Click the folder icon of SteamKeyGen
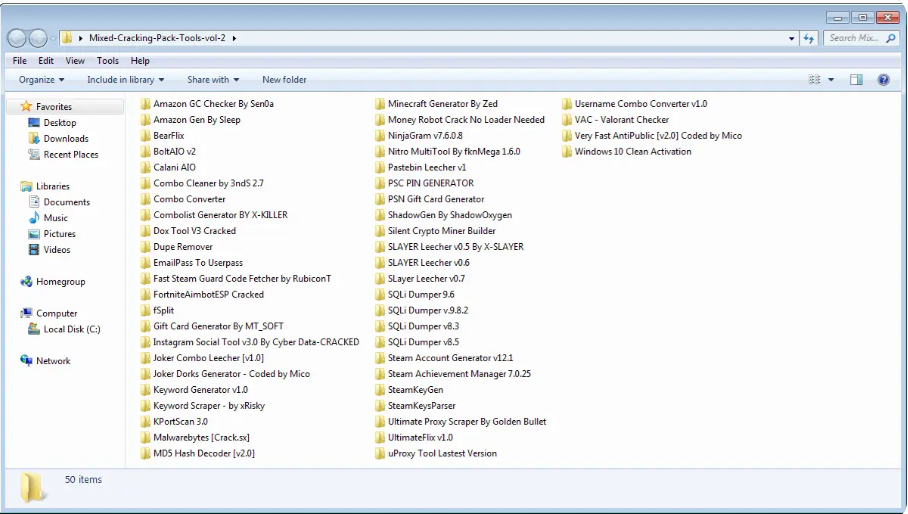The width and height of the screenshot is (908, 514). pyautogui.click(x=380, y=390)
